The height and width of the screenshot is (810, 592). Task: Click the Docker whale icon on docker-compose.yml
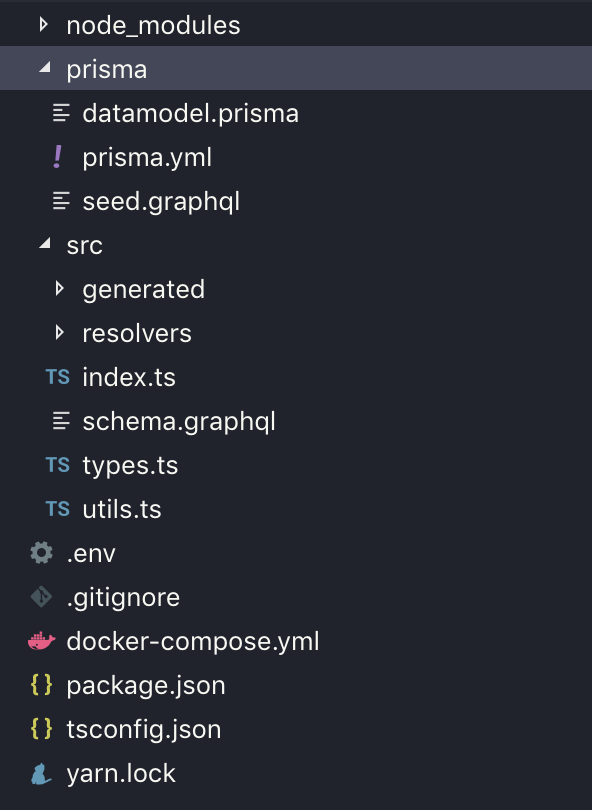point(40,641)
